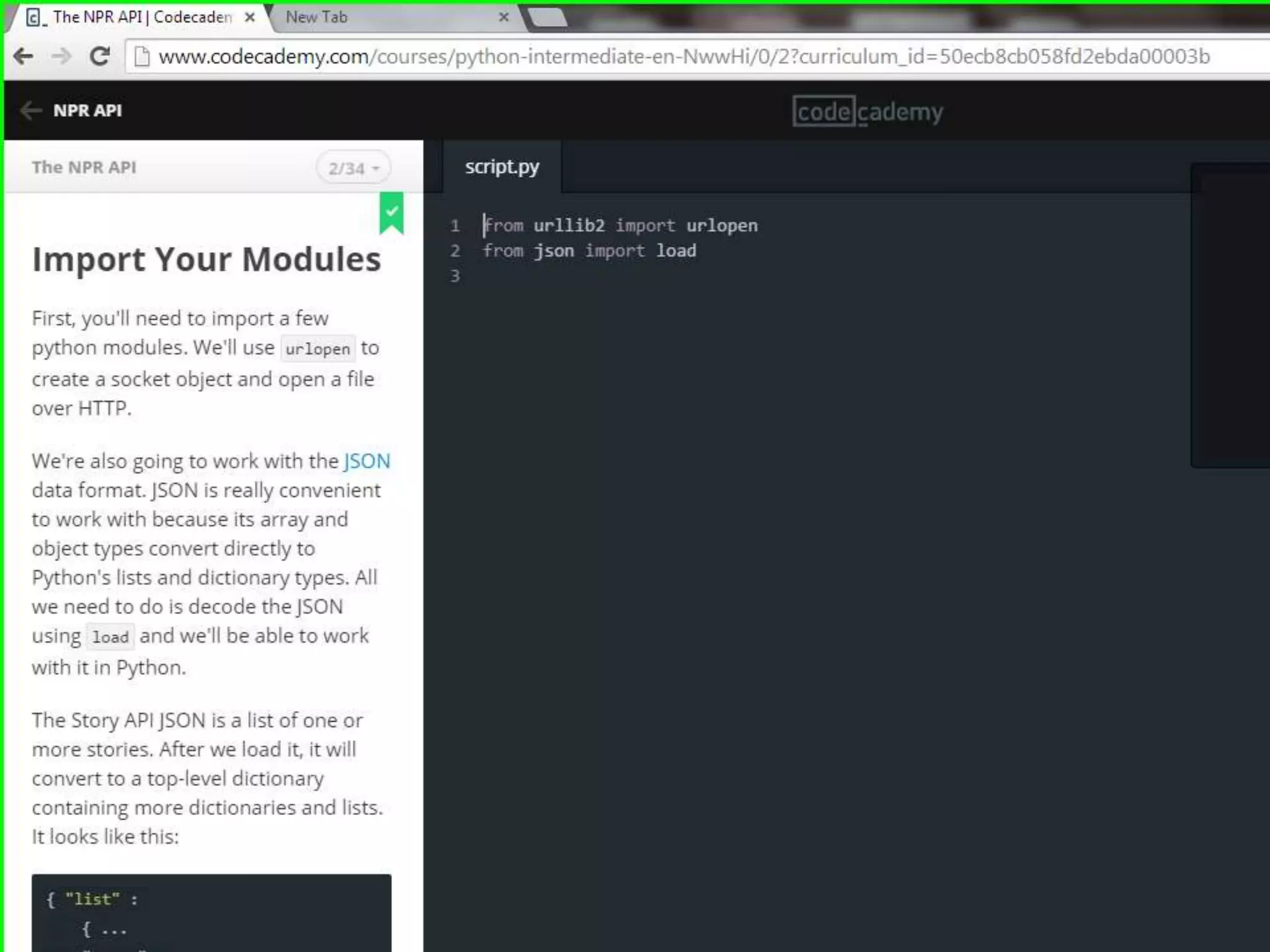1270x952 pixels.
Task: Click line 1 of the code editor
Action: pos(621,226)
